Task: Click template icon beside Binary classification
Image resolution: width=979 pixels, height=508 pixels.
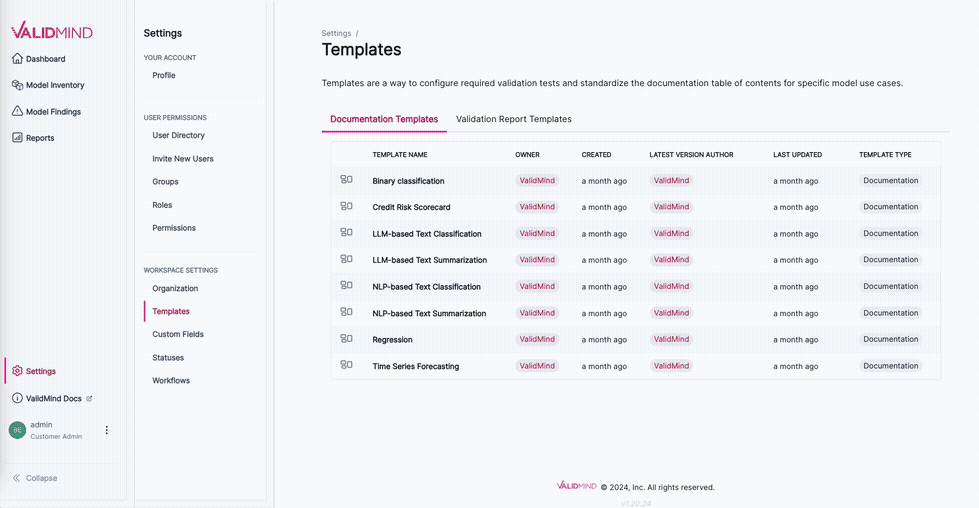Action: pyautogui.click(x=346, y=180)
